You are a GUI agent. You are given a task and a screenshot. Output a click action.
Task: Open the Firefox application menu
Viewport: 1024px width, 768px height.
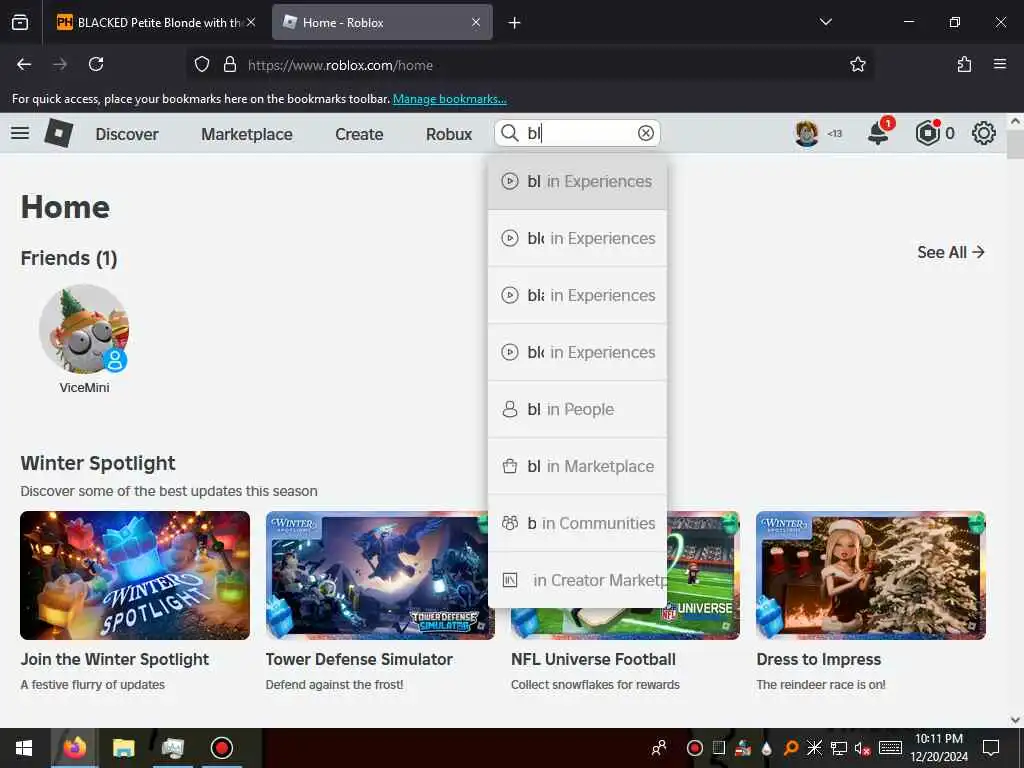(1000, 64)
